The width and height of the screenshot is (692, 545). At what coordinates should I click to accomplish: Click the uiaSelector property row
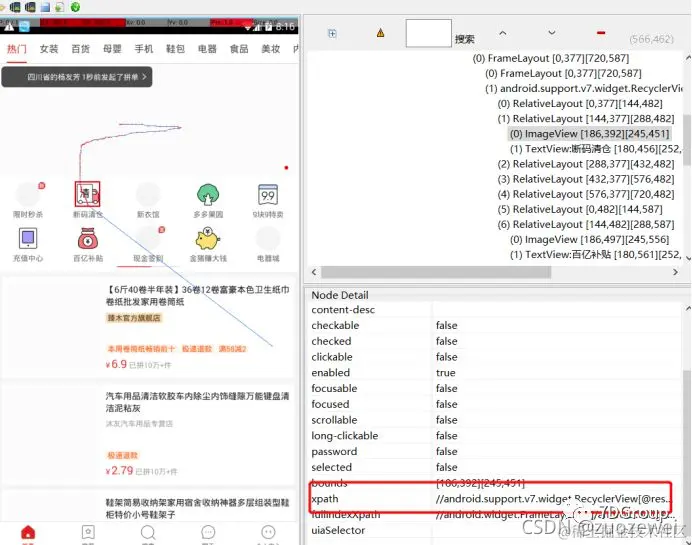(495, 530)
